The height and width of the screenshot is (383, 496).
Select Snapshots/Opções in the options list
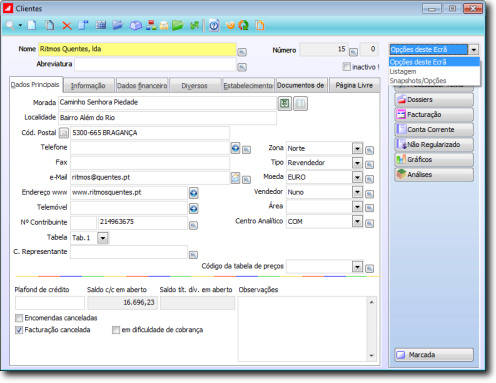(434, 81)
